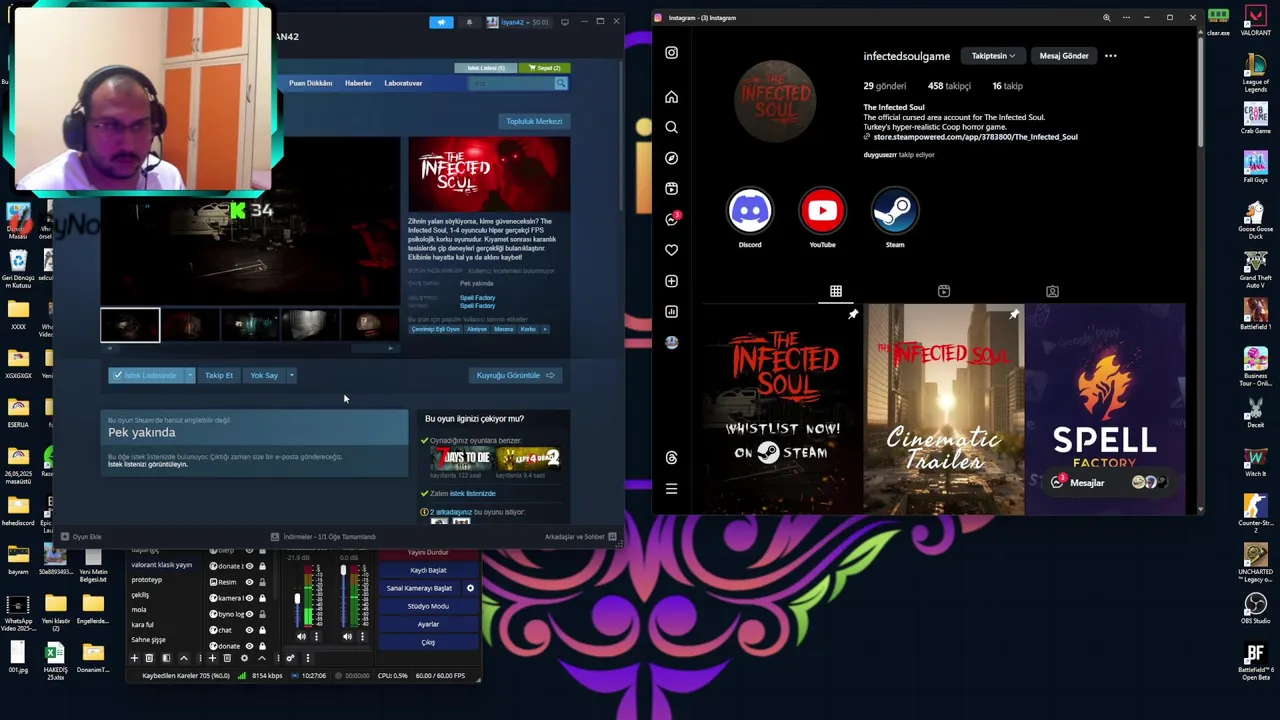This screenshot has width=1280, height=720.
Task: Toggle lock on Resim source
Action: (263, 582)
